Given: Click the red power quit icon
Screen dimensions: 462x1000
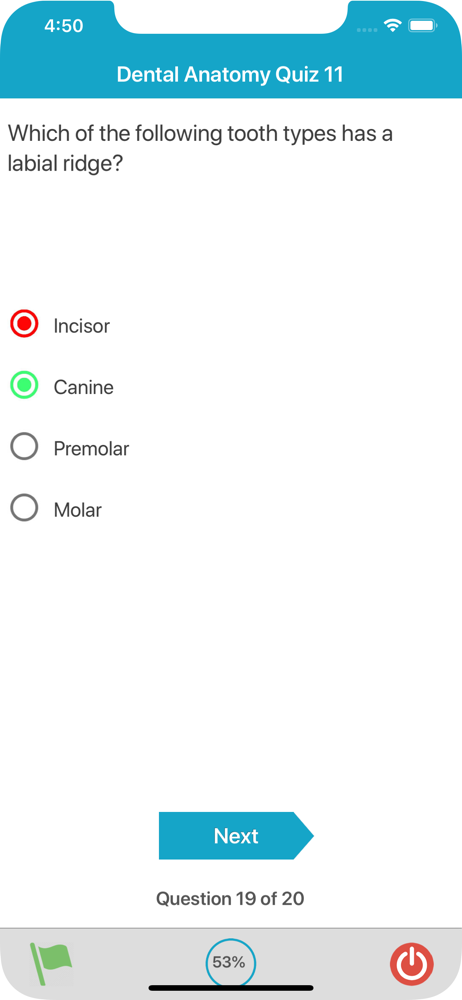Looking at the screenshot, I should click(412, 963).
